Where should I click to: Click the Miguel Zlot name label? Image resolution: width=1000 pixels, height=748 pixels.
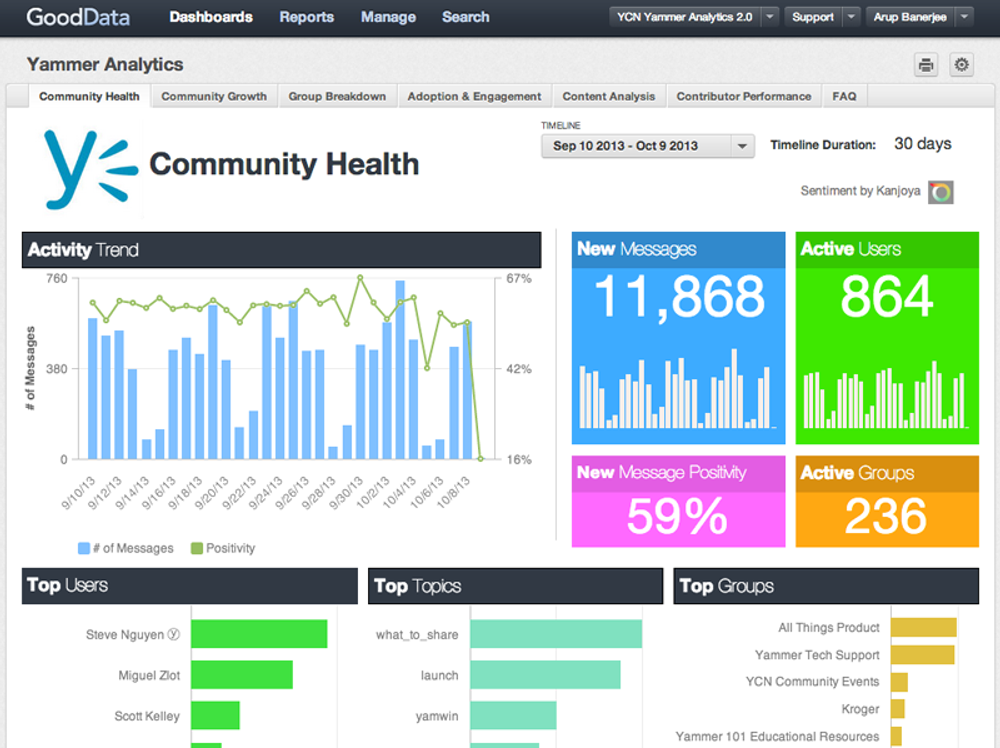pyautogui.click(x=149, y=675)
